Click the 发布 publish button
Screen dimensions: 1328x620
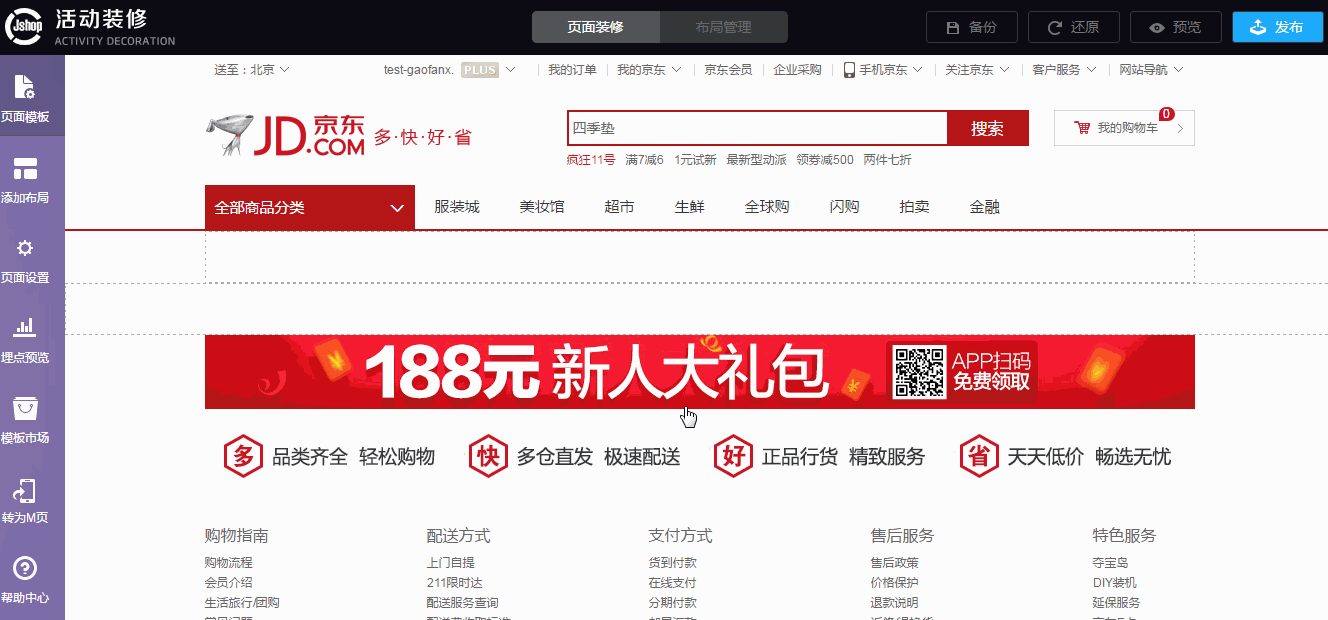pos(1278,27)
